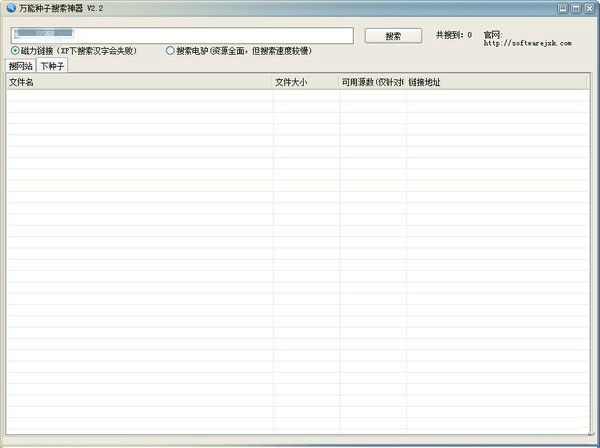This screenshot has height=448, width=600.
Task: Sort by the 链接地址 column header
Action: pos(496,82)
